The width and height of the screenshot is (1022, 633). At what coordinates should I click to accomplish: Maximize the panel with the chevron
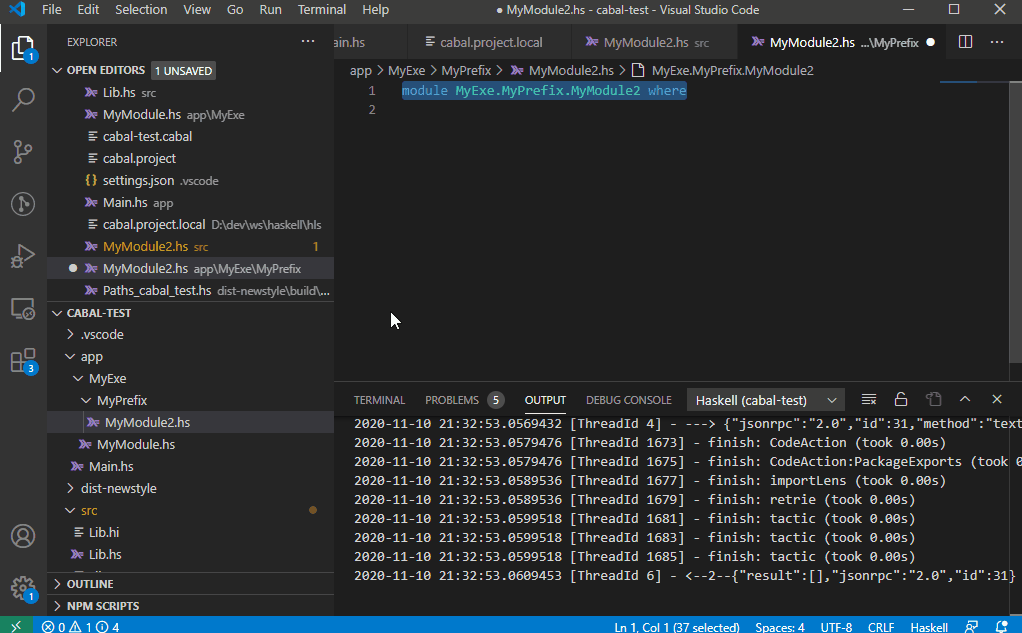click(x=965, y=398)
